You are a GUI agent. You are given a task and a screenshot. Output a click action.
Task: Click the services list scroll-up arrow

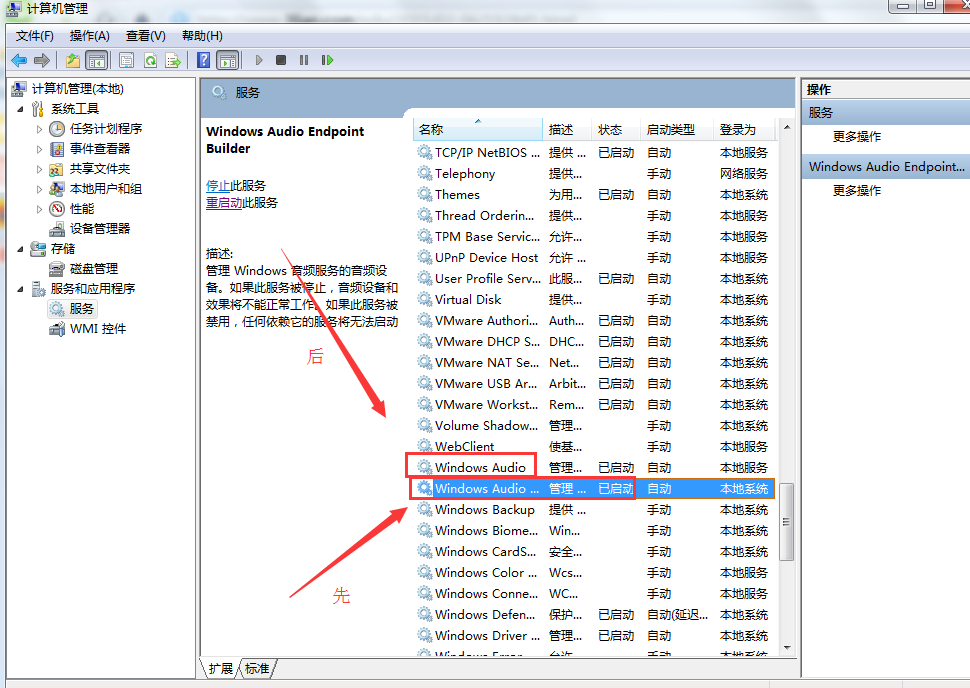pyautogui.click(x=787, y=127)
